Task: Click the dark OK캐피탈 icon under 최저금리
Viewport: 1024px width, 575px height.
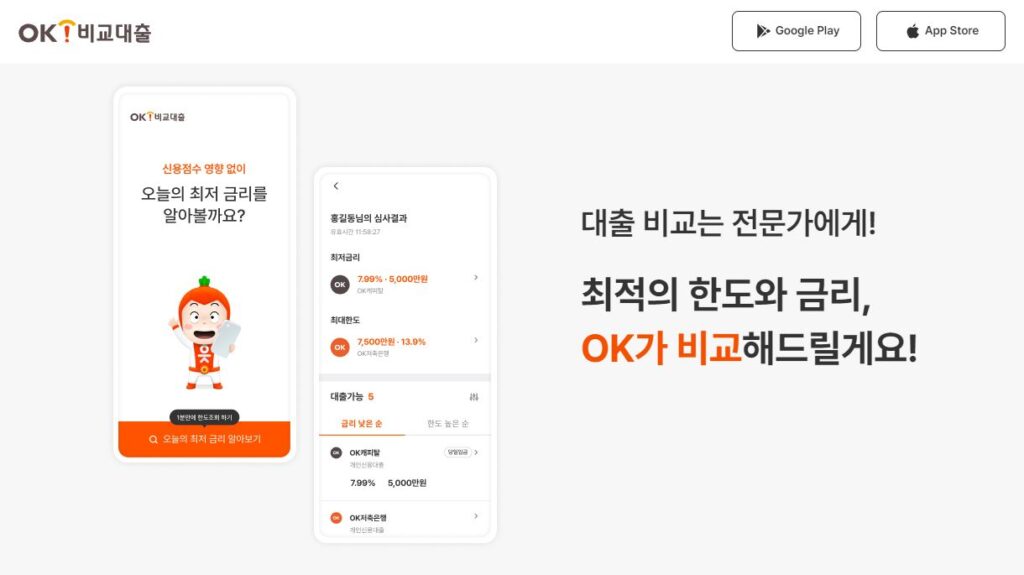Action: [x=340, y=284]
